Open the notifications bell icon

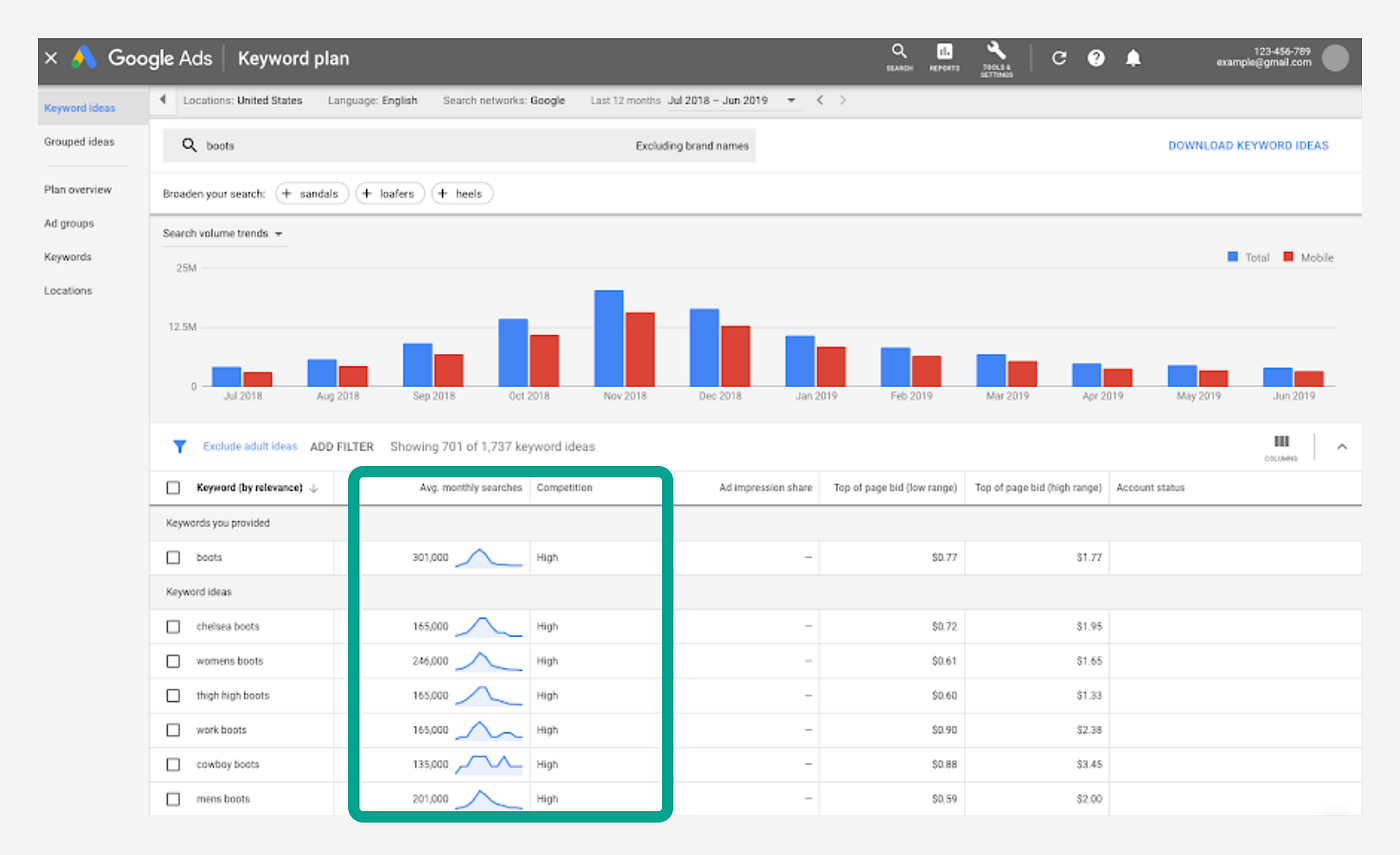pyautogui.click(x=1133, y=58)
